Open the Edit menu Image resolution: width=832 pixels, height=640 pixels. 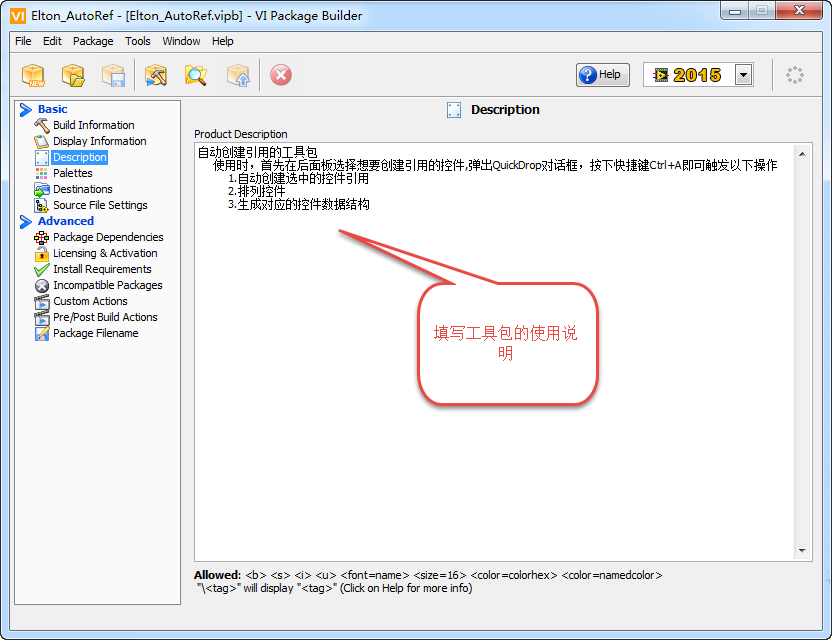pyautogui.click(x=52, y=41)
